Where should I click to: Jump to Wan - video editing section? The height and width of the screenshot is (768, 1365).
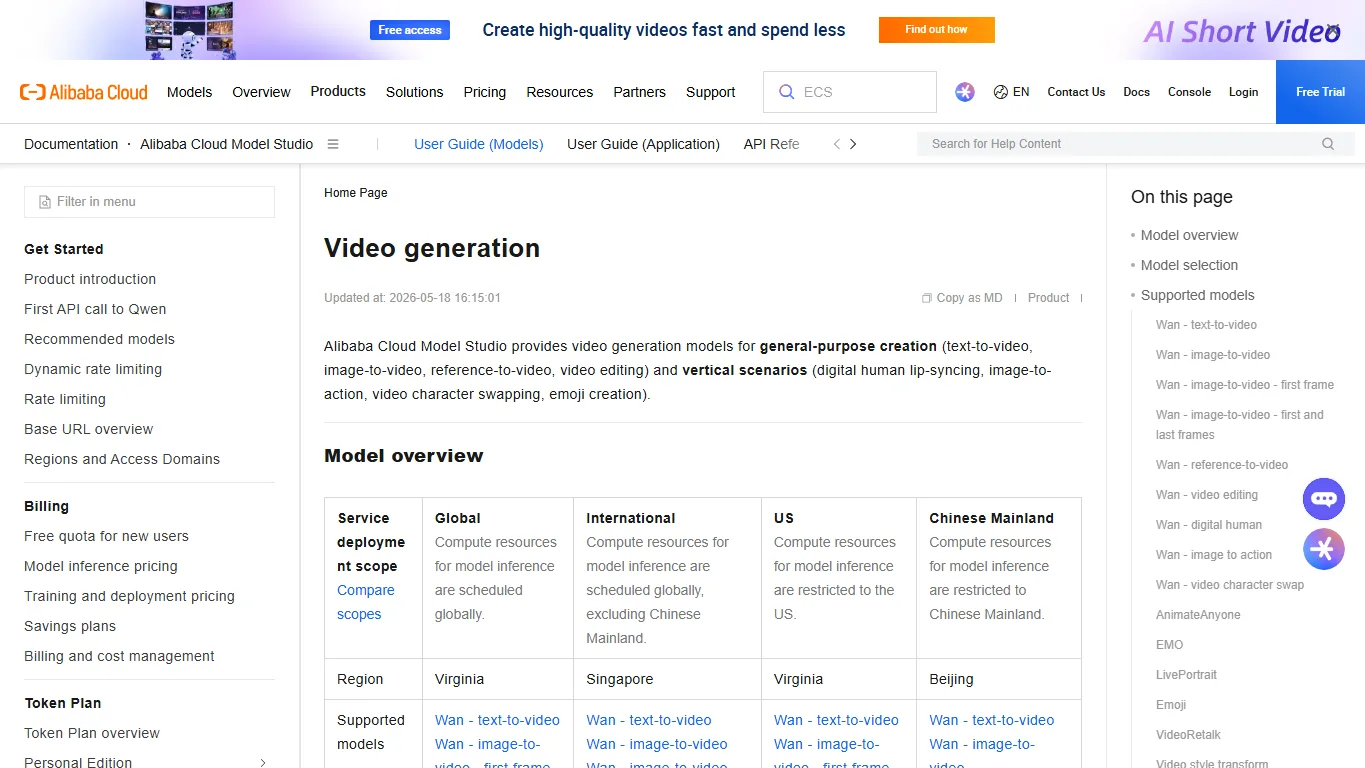coord(1207,495)
